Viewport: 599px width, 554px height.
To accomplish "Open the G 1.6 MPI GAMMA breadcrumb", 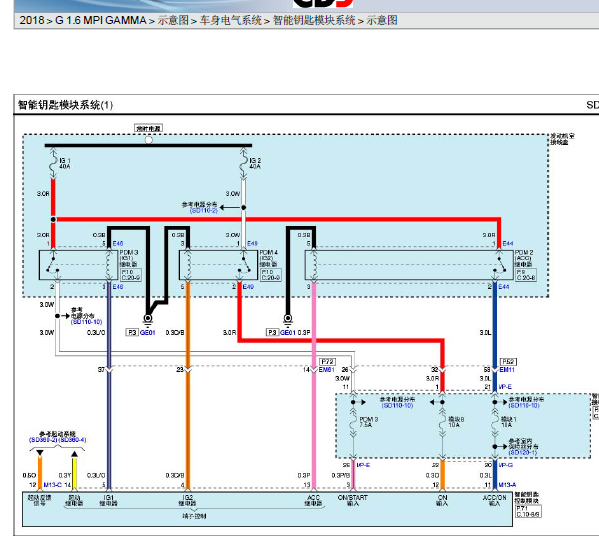I will click(x=101, y=20).
